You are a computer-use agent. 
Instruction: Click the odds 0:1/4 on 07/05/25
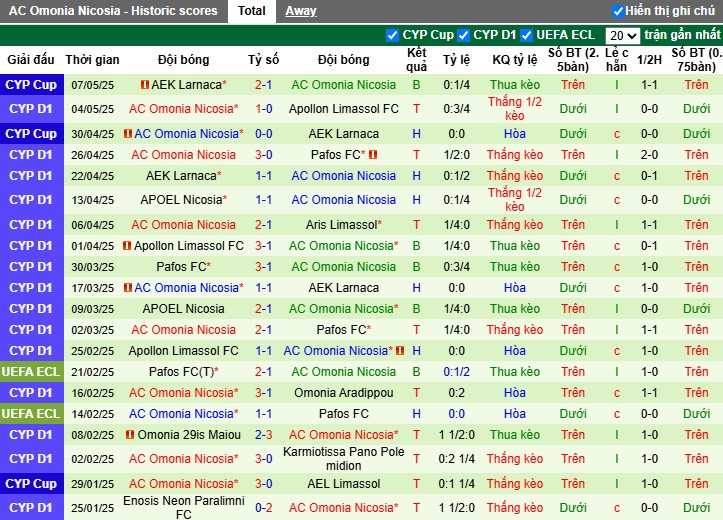tap(456, 85)
